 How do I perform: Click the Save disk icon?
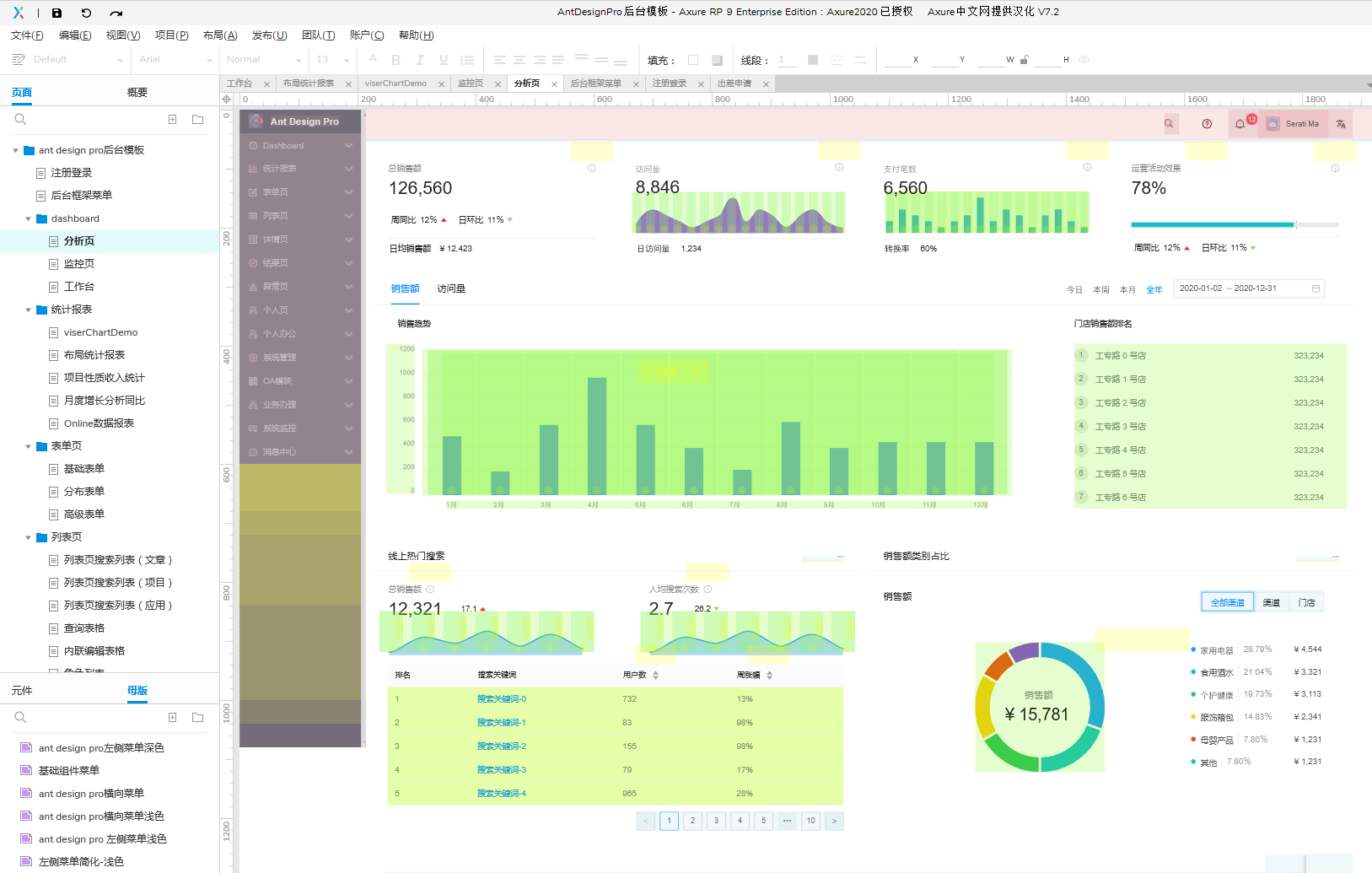[56, 13]
